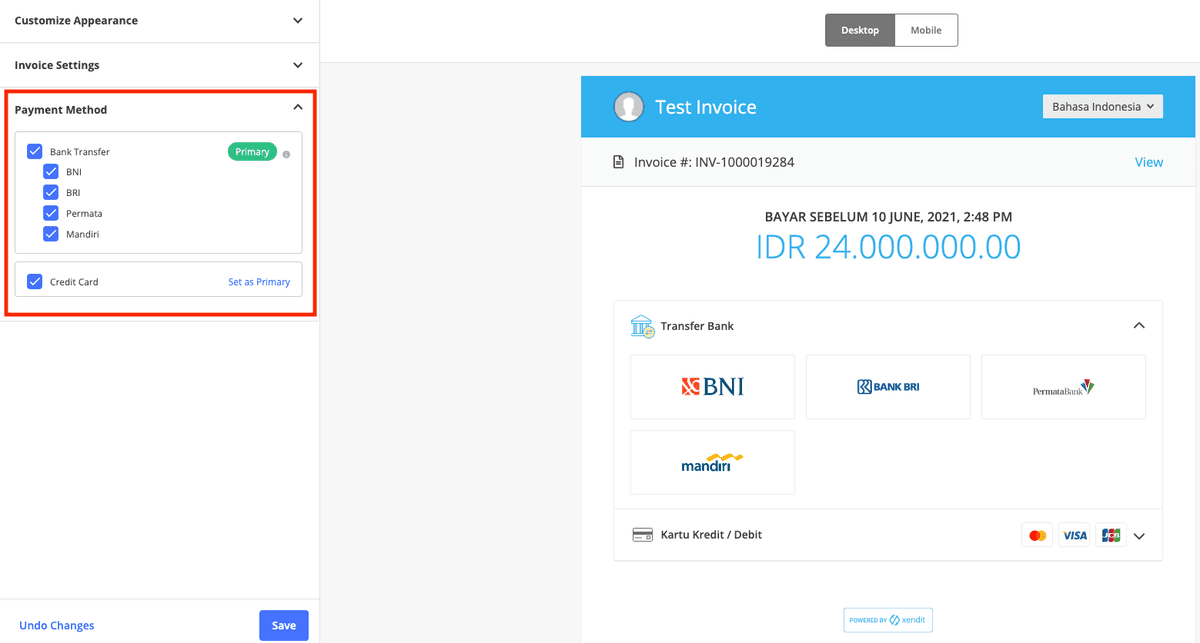Viewport: 1200px width, 643px height.
Task: Click the info icon next to Primary badge
Action: tap(286, 155)
